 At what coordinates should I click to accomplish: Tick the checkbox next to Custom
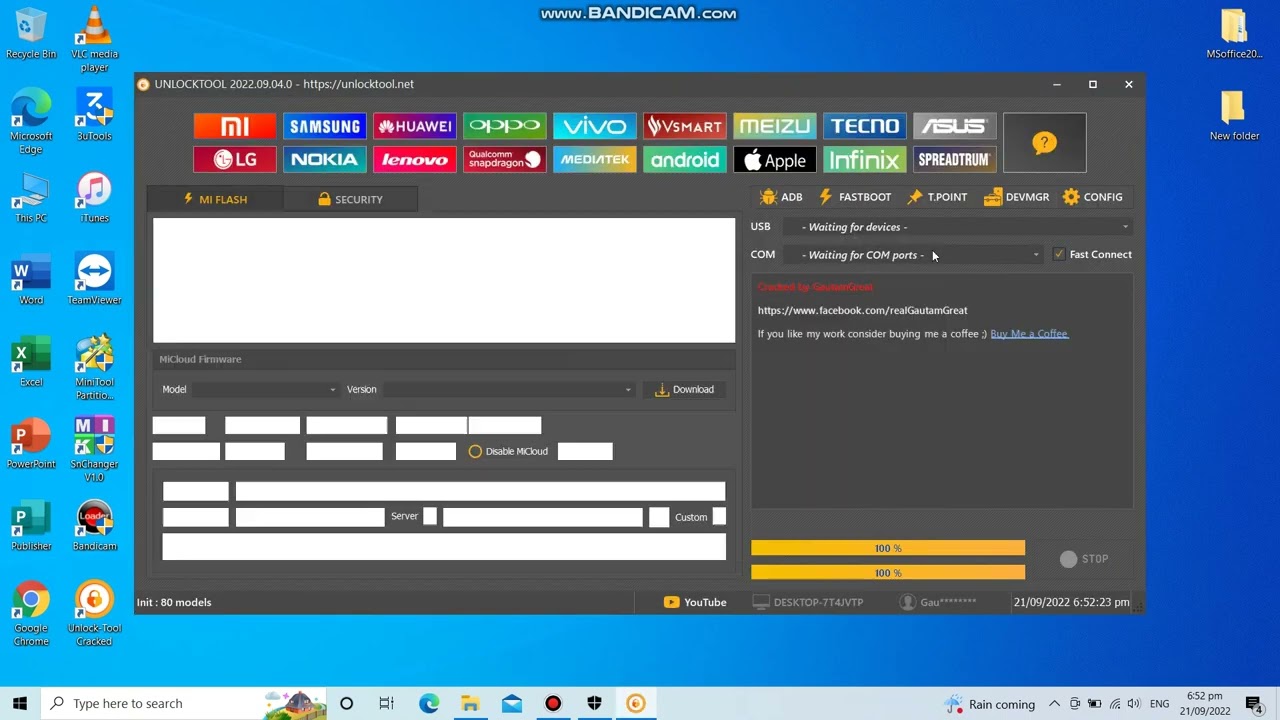pyautogui.click(x=719, y=517)
